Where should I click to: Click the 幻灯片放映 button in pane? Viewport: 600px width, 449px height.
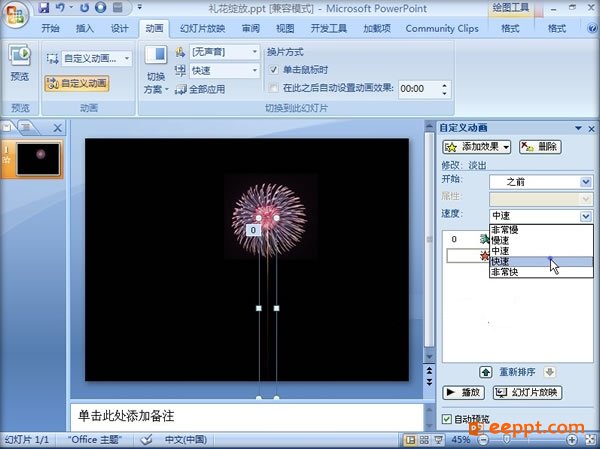(527, 392)
